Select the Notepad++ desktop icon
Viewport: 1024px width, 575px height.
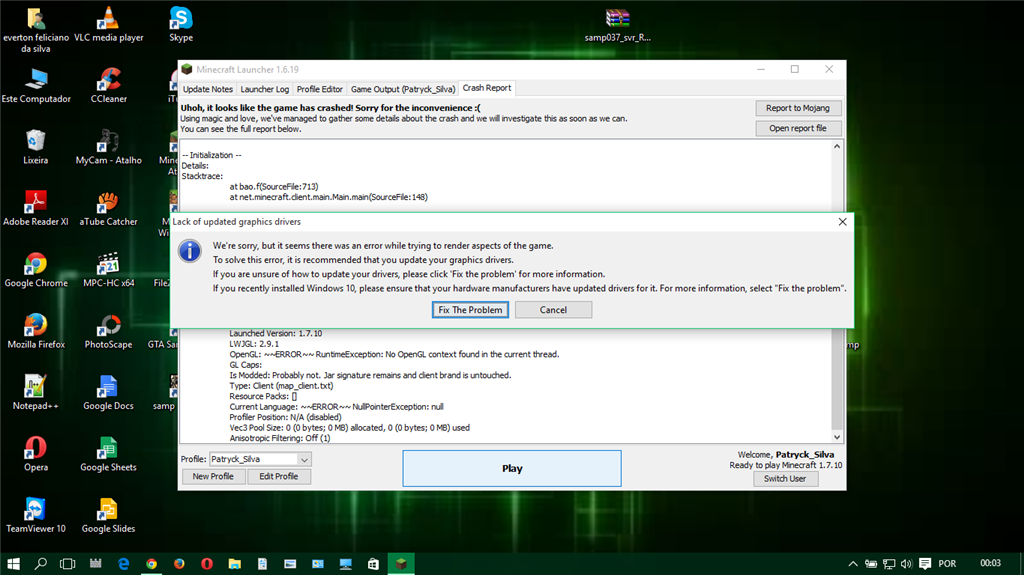pyautogui.click(x=36, y=393)
